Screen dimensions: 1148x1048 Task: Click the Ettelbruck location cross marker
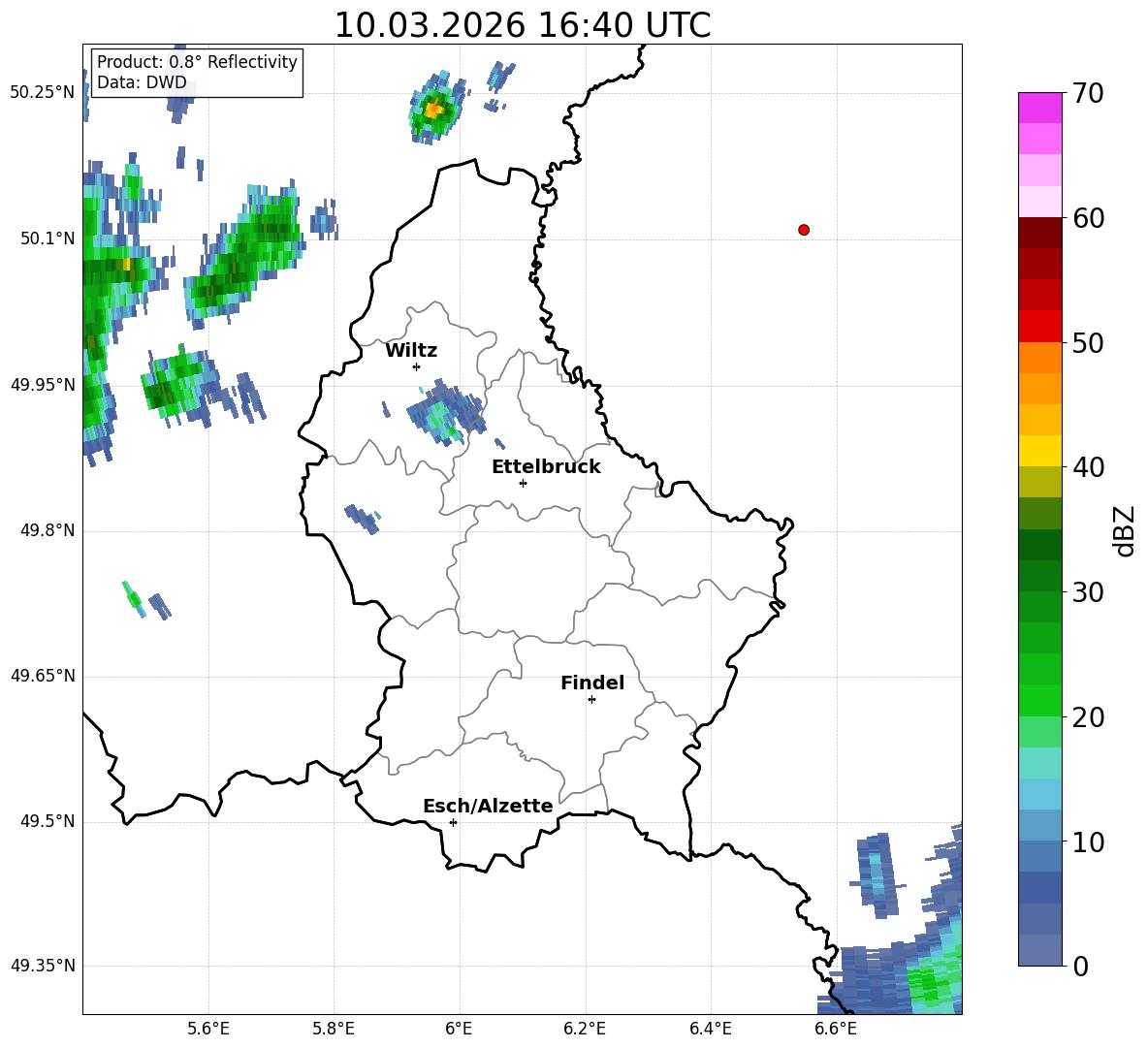[523, 483]
